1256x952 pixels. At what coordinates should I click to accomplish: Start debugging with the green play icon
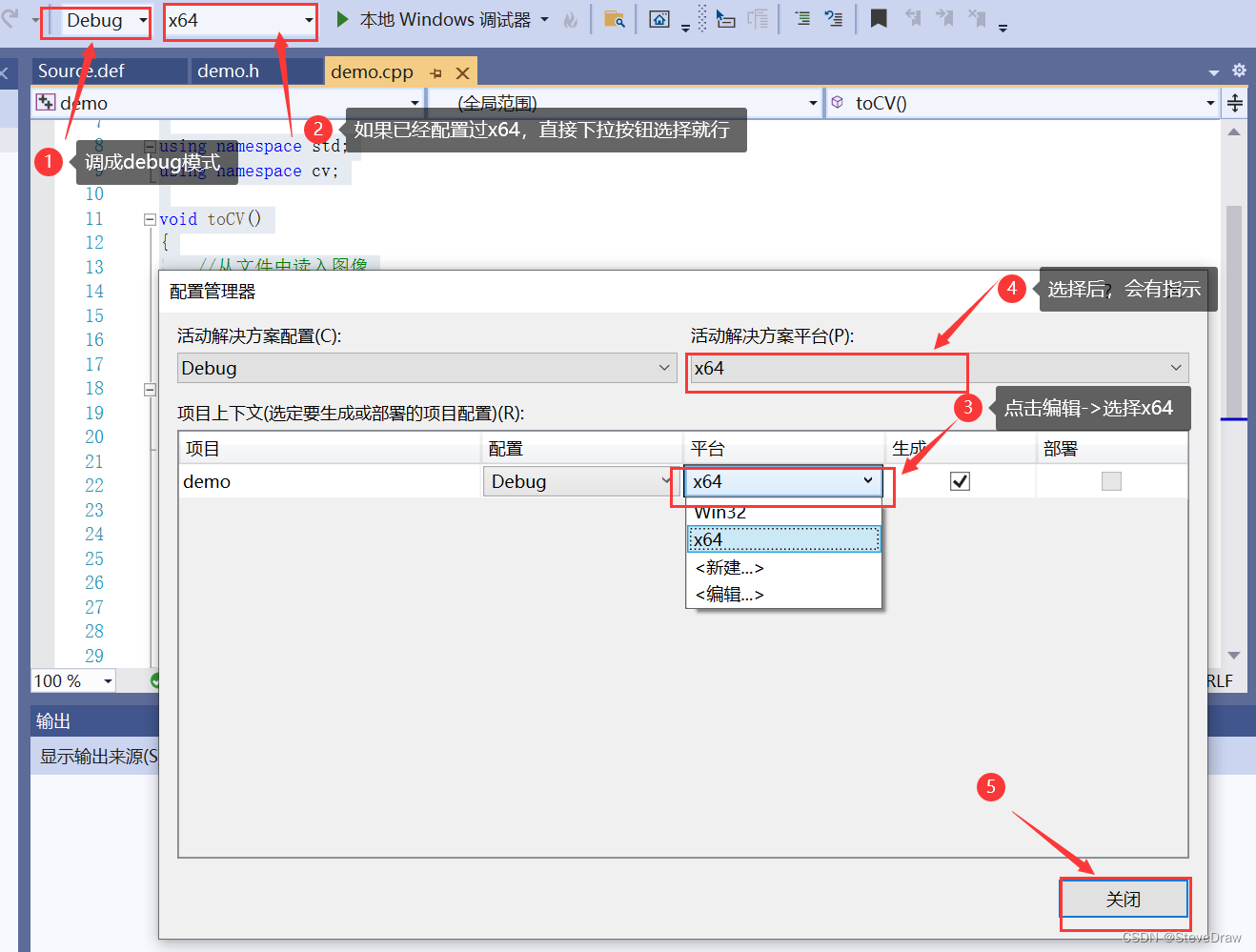click(342, 19)
